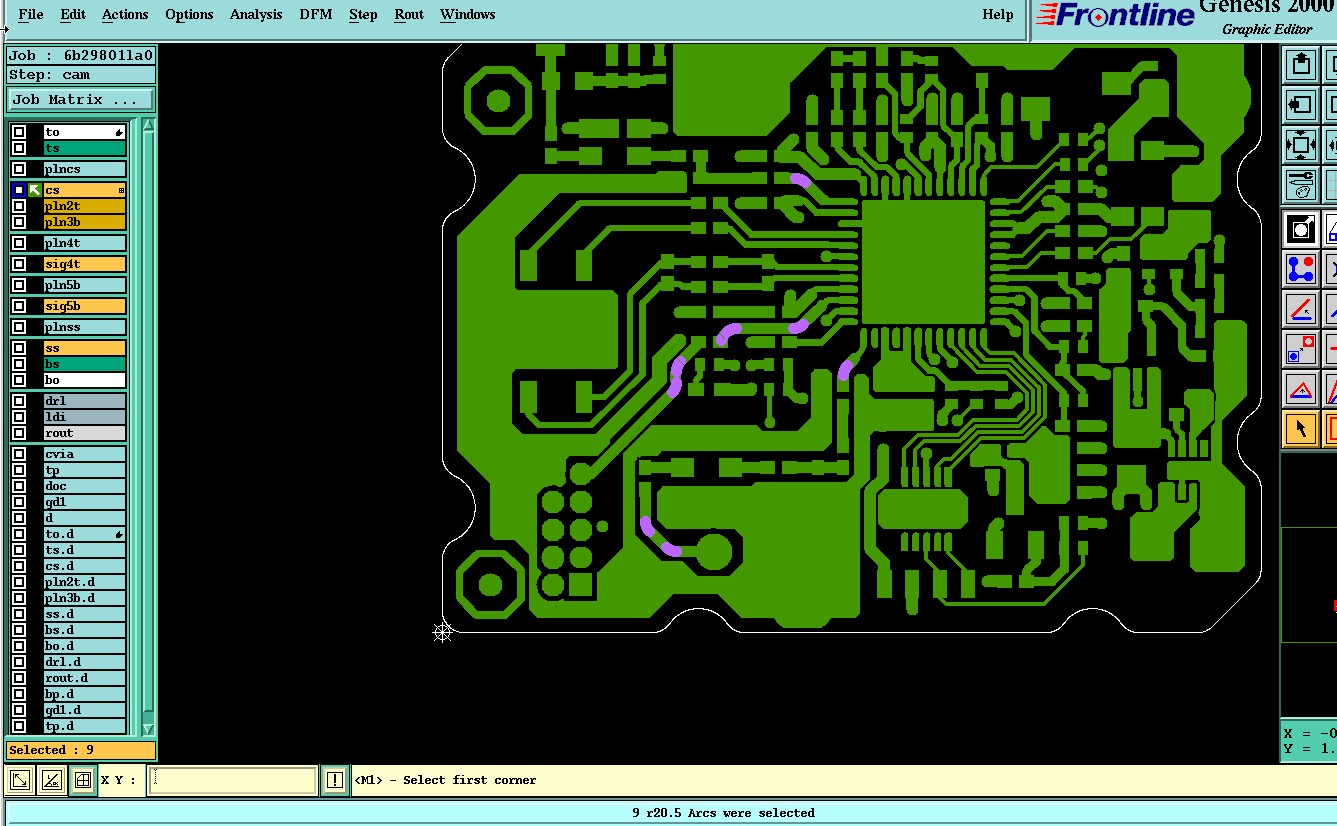This screenshot has height=826, width=1337.
Task: Open the Rout menu
Action: click(409, 14)
